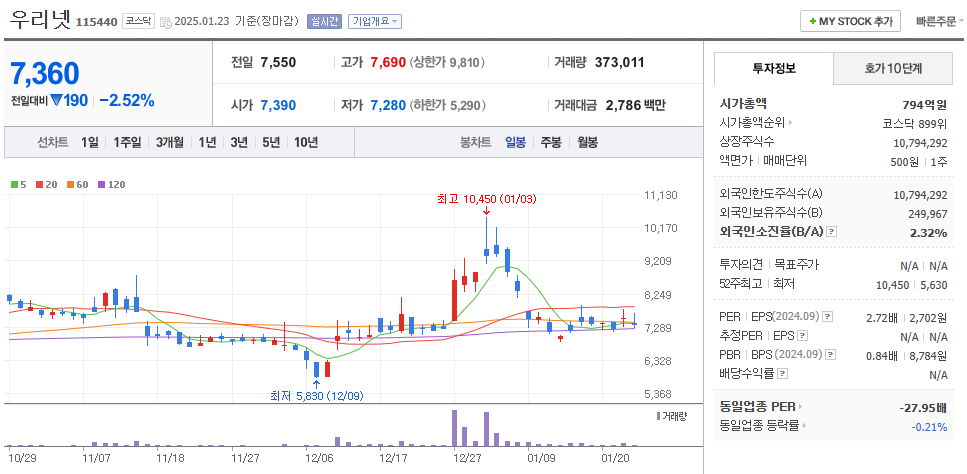The width and height of the screenshot is (967, 474).
Task: Open the 동일업종 등락률 link
Action: click(x=763, y=425)
